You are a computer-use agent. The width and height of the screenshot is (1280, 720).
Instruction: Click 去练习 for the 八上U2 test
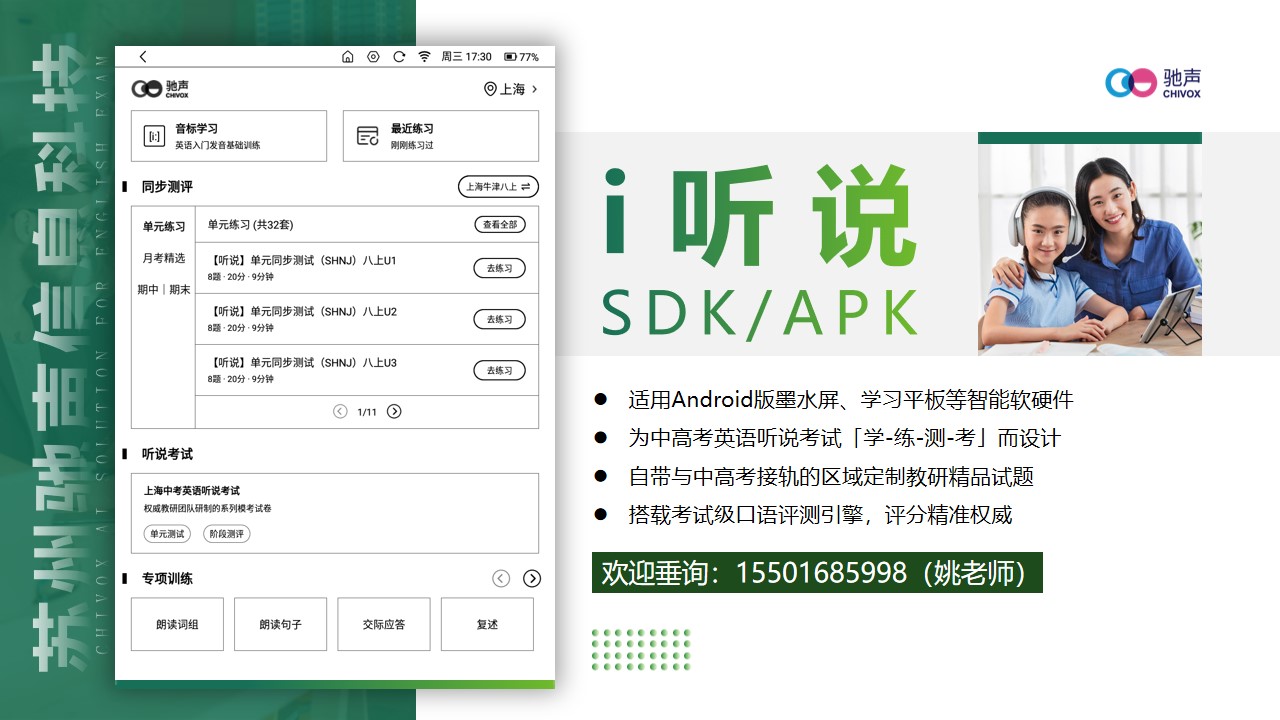pos(499,319)
